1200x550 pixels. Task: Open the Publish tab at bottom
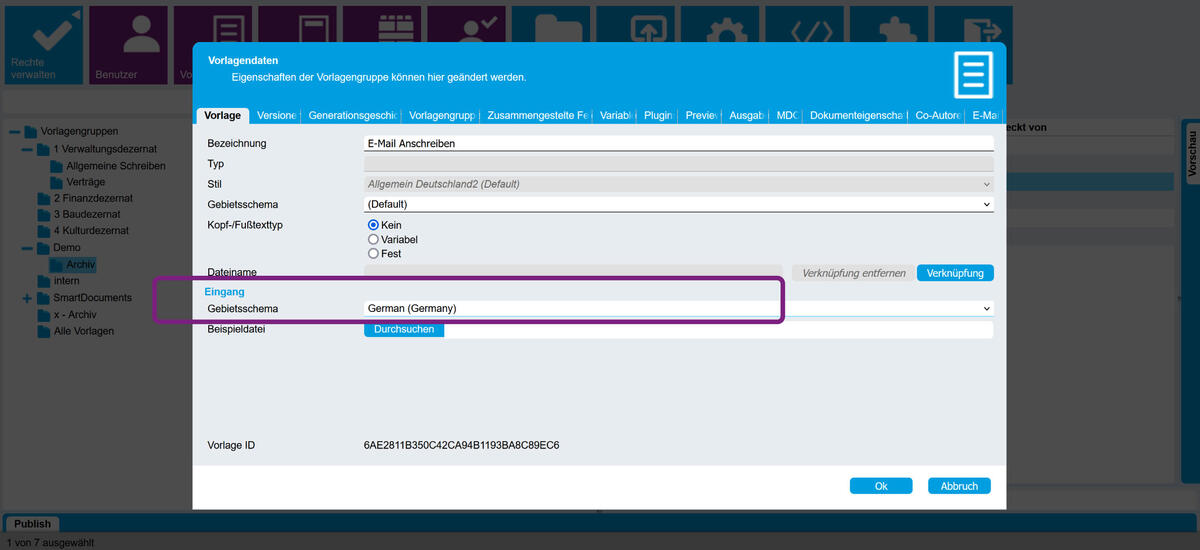pyautogui.click(x=32, y=524)
